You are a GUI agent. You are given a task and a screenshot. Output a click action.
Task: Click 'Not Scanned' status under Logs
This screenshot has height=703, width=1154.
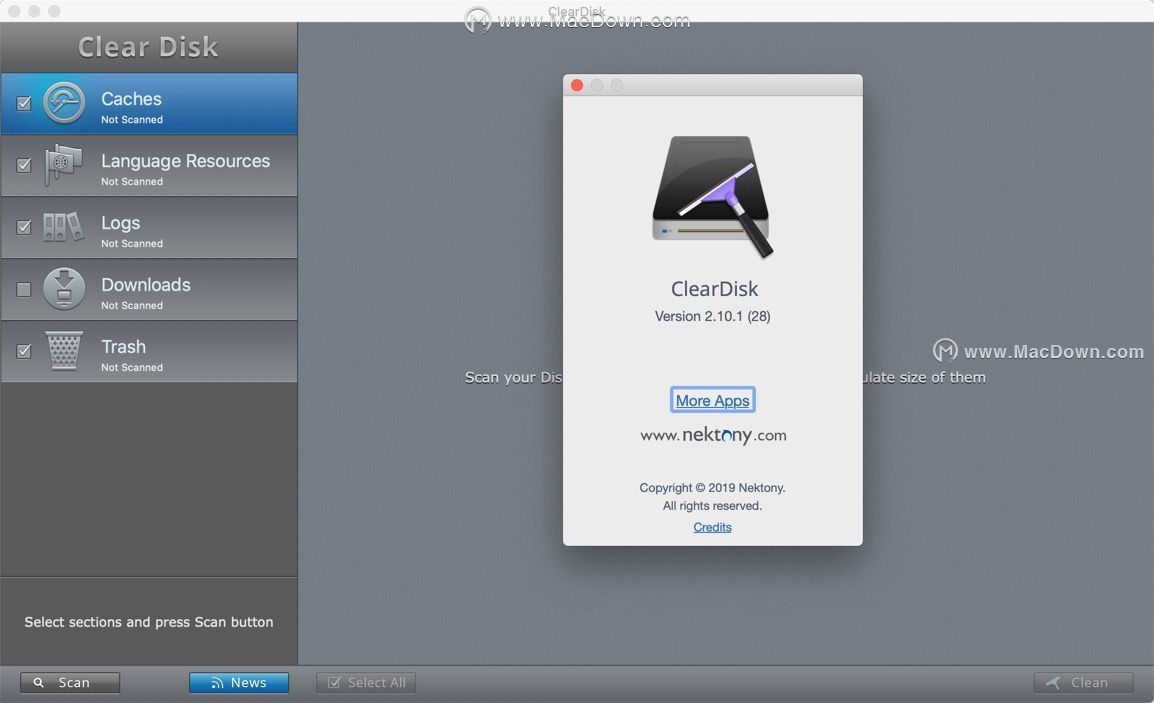(x=132, y=243)
